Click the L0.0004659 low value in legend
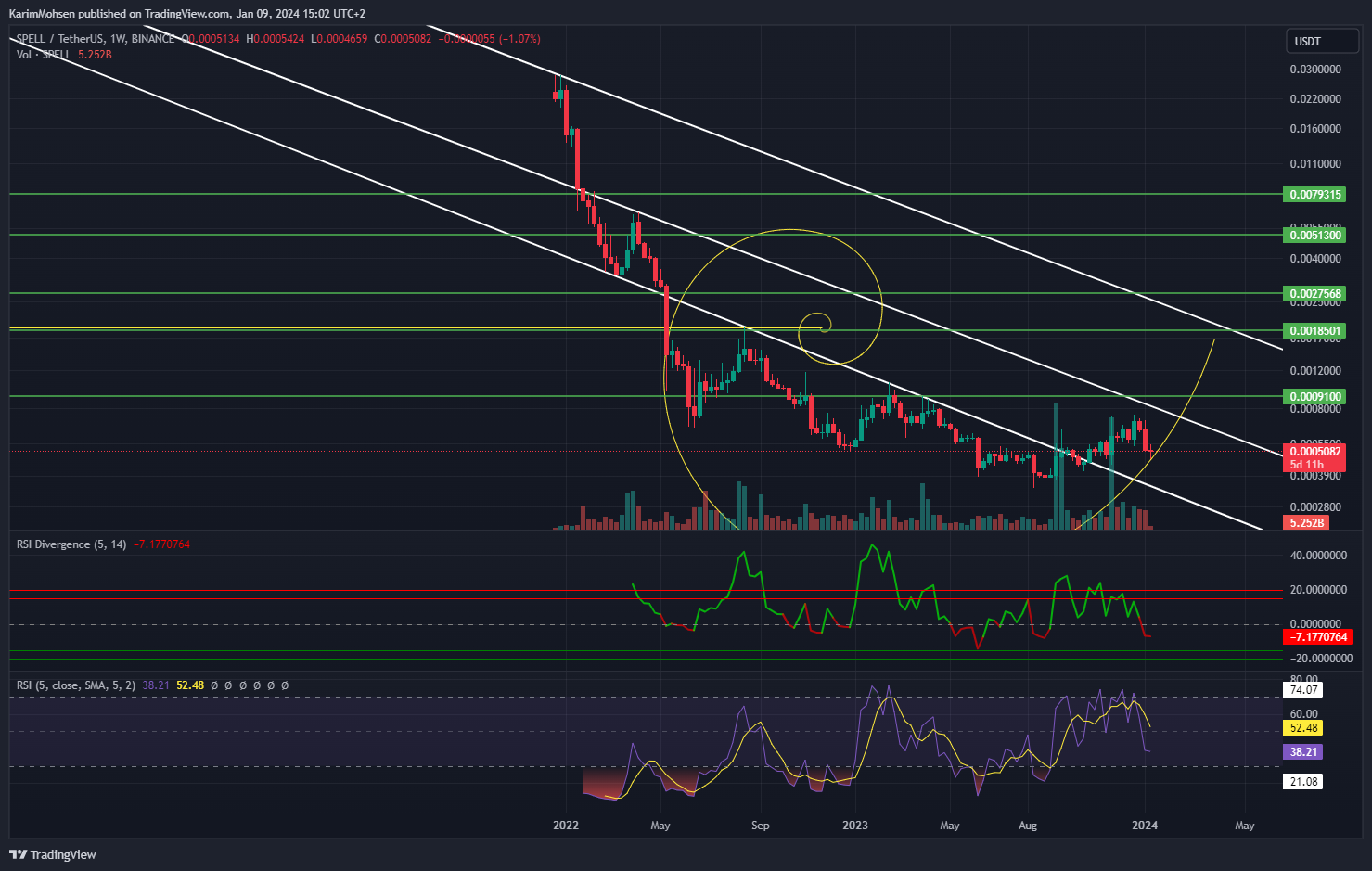 pyautogui.click(x=339, y=39)
